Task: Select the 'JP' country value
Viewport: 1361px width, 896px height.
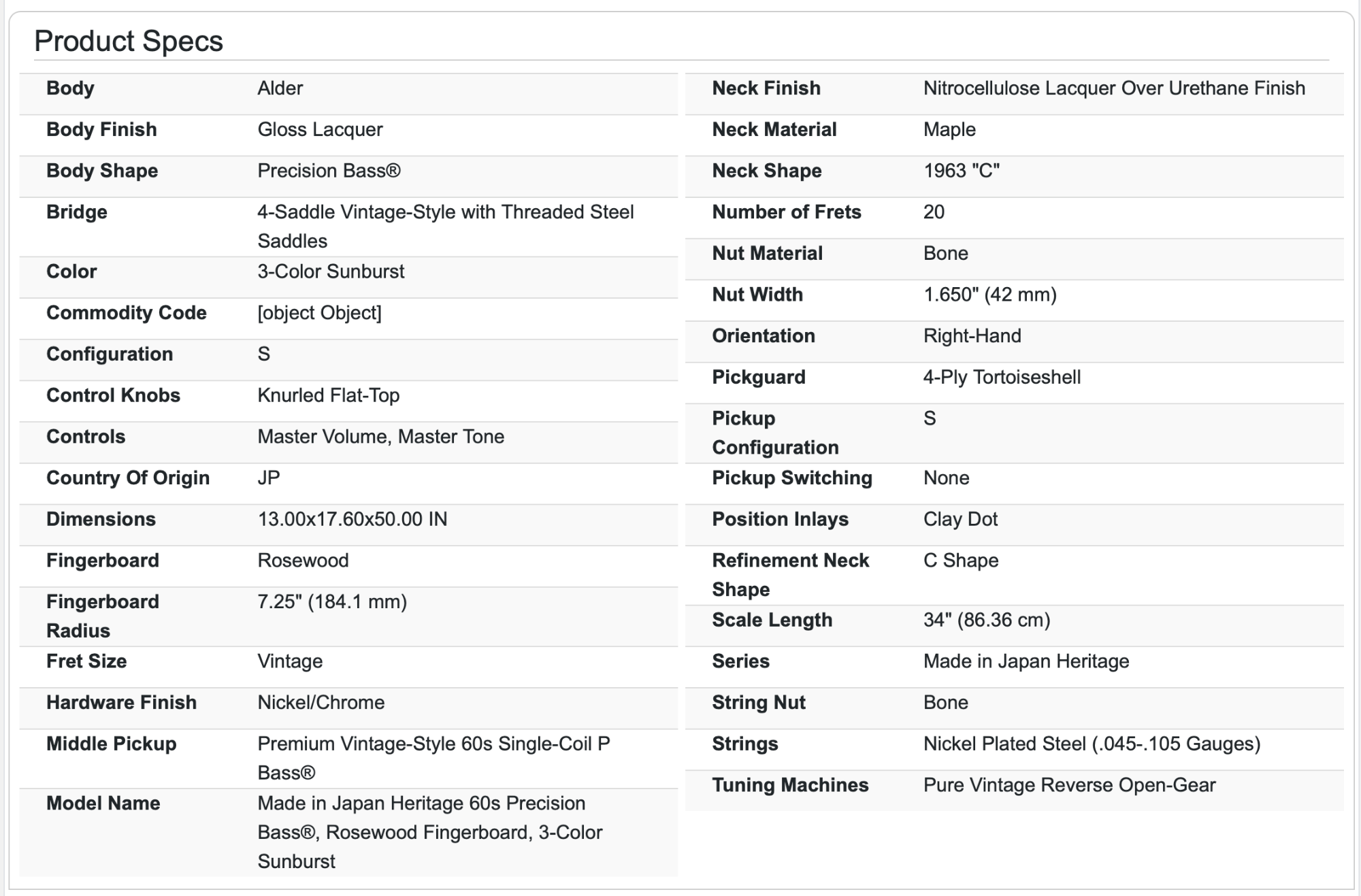Action: [x=269, y=478]
